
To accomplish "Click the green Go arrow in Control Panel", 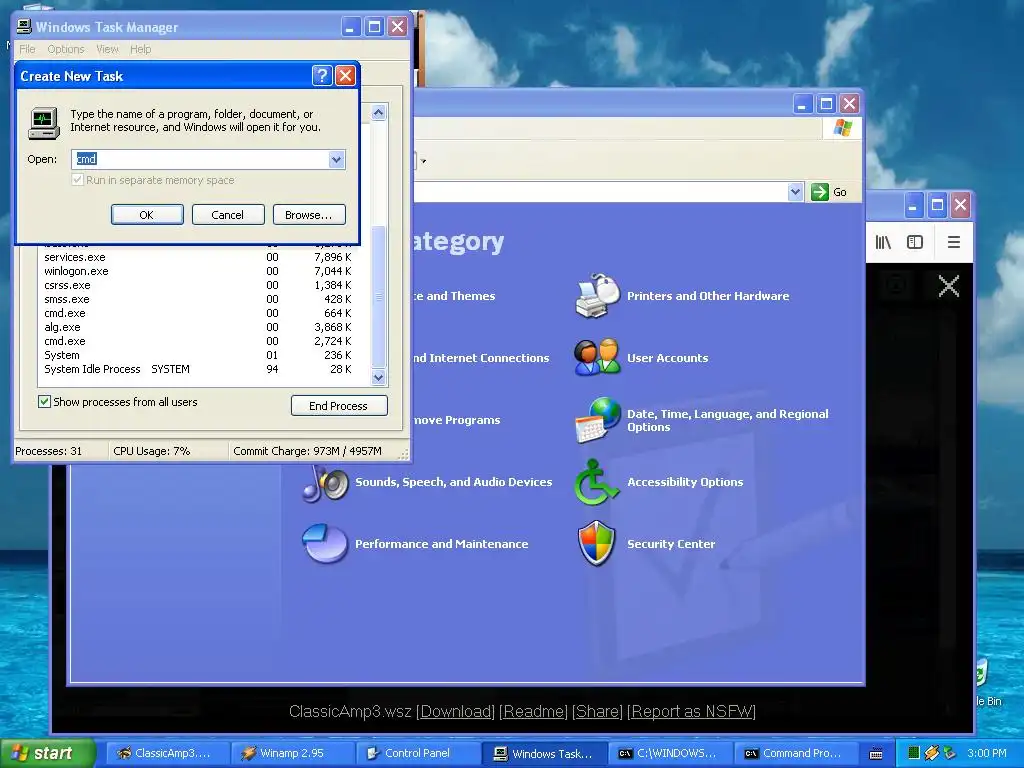I will tap(820, 192).
